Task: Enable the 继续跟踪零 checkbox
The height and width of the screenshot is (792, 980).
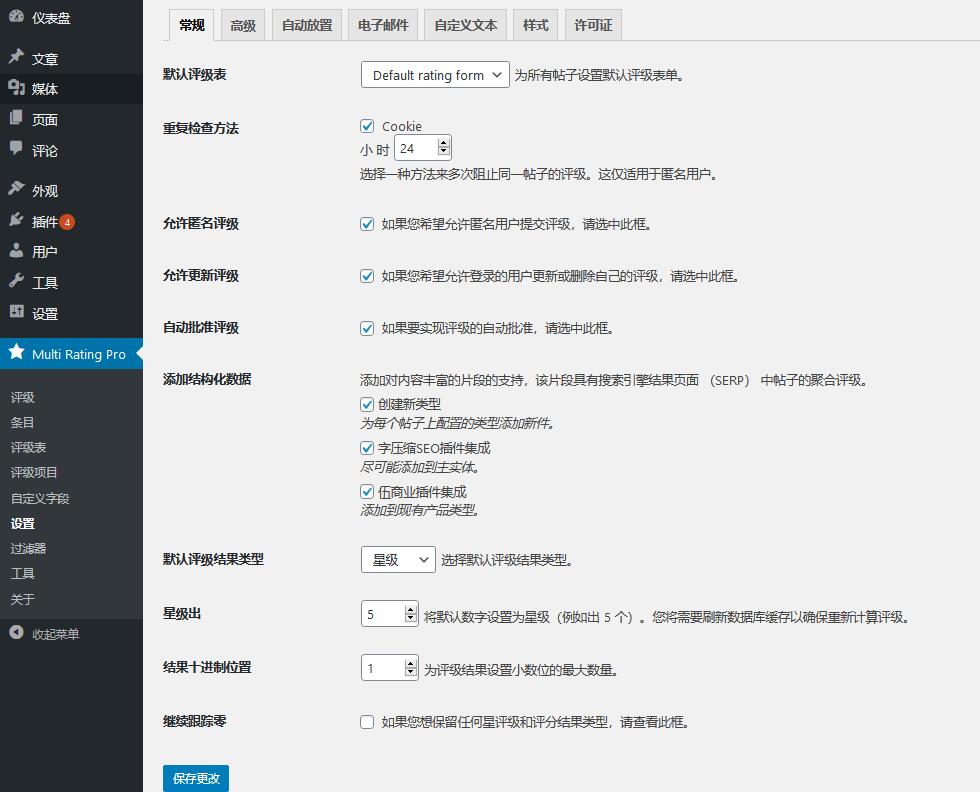Action: pos(367,722)
